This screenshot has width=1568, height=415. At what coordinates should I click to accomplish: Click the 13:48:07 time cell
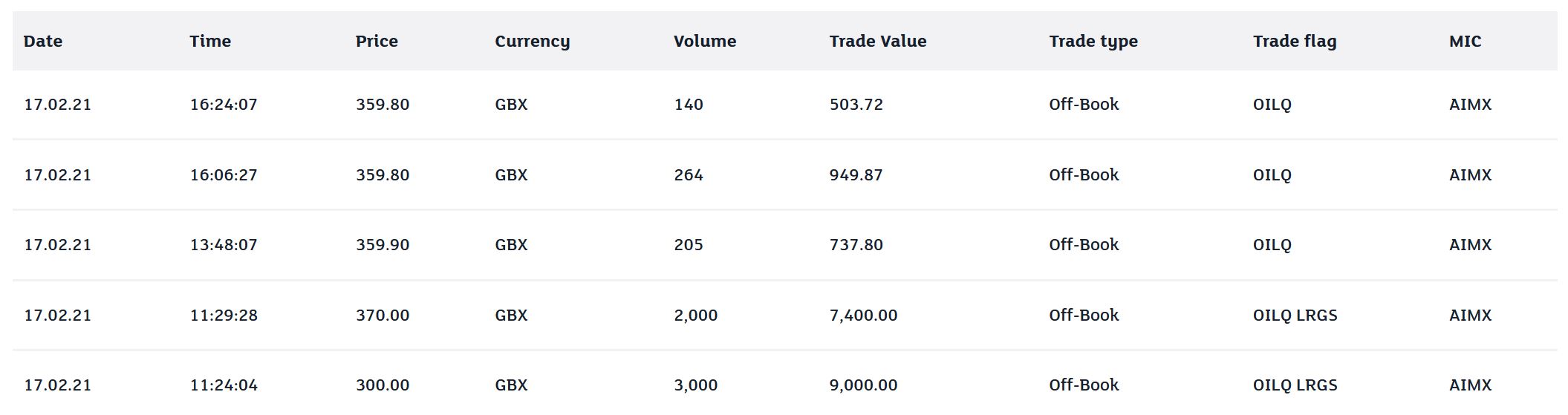point(224,245)
